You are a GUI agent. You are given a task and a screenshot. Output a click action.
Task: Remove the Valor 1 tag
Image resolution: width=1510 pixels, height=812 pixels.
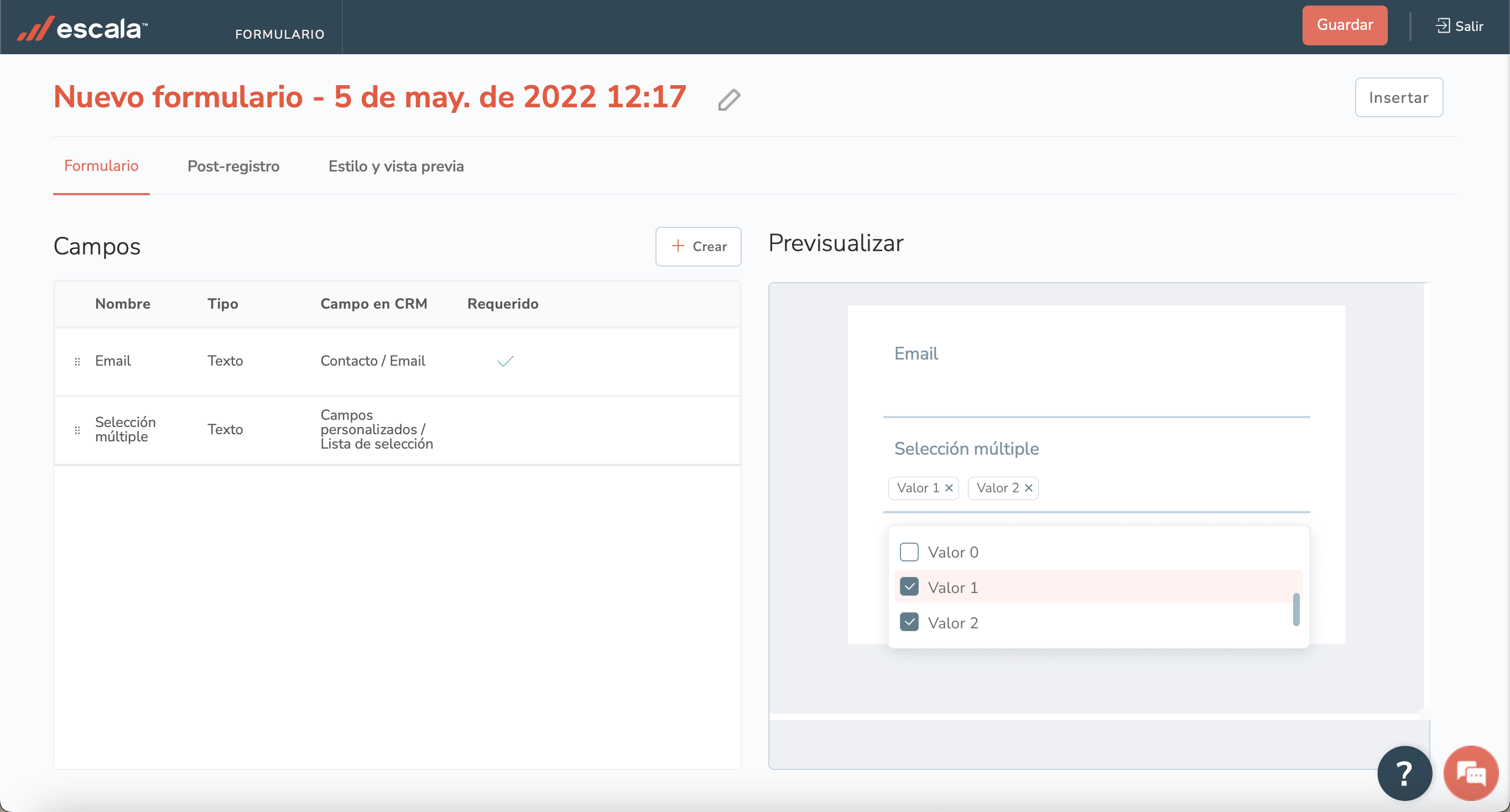pos(949,488)
